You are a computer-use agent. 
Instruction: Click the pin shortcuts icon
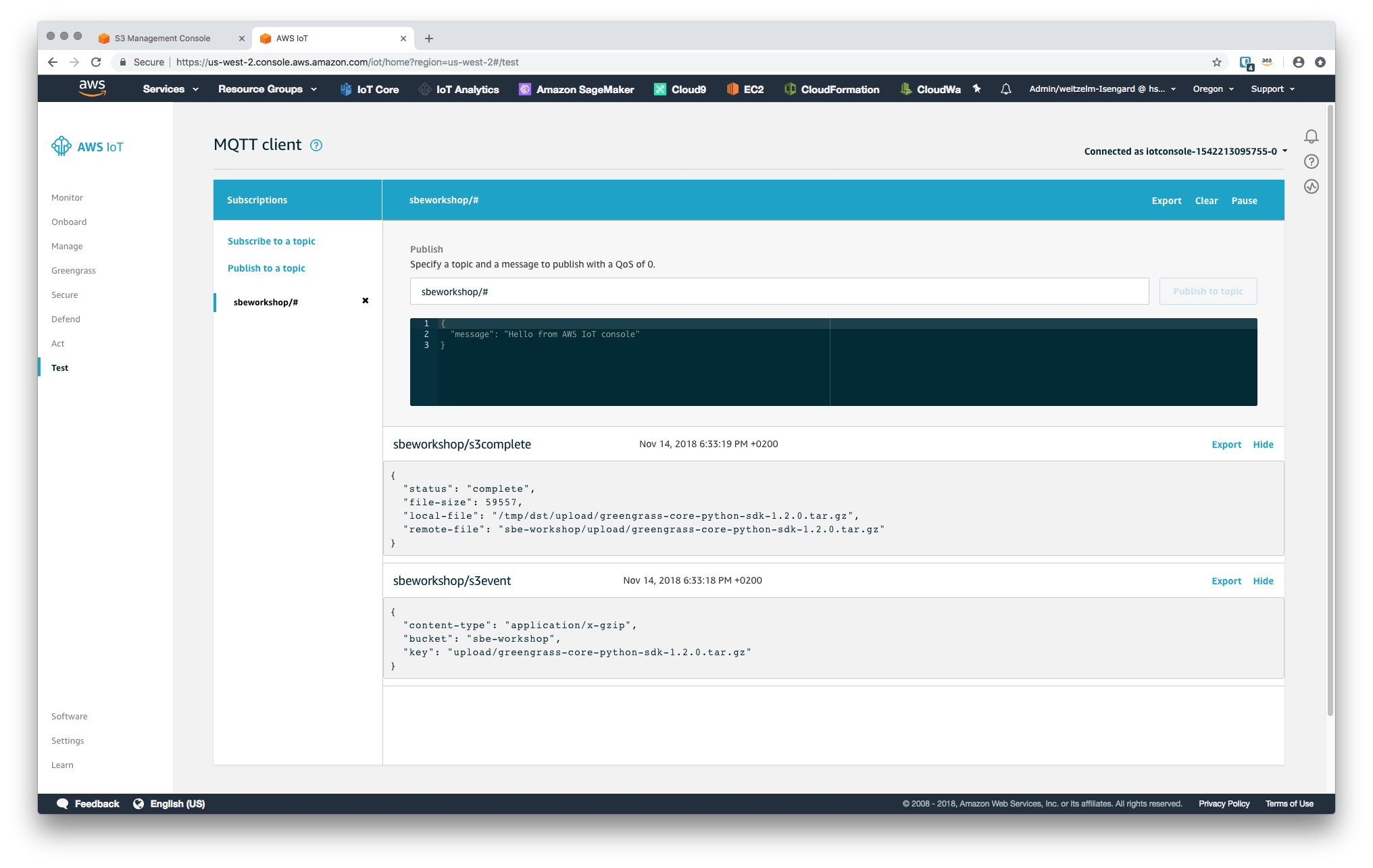point(977,88)
